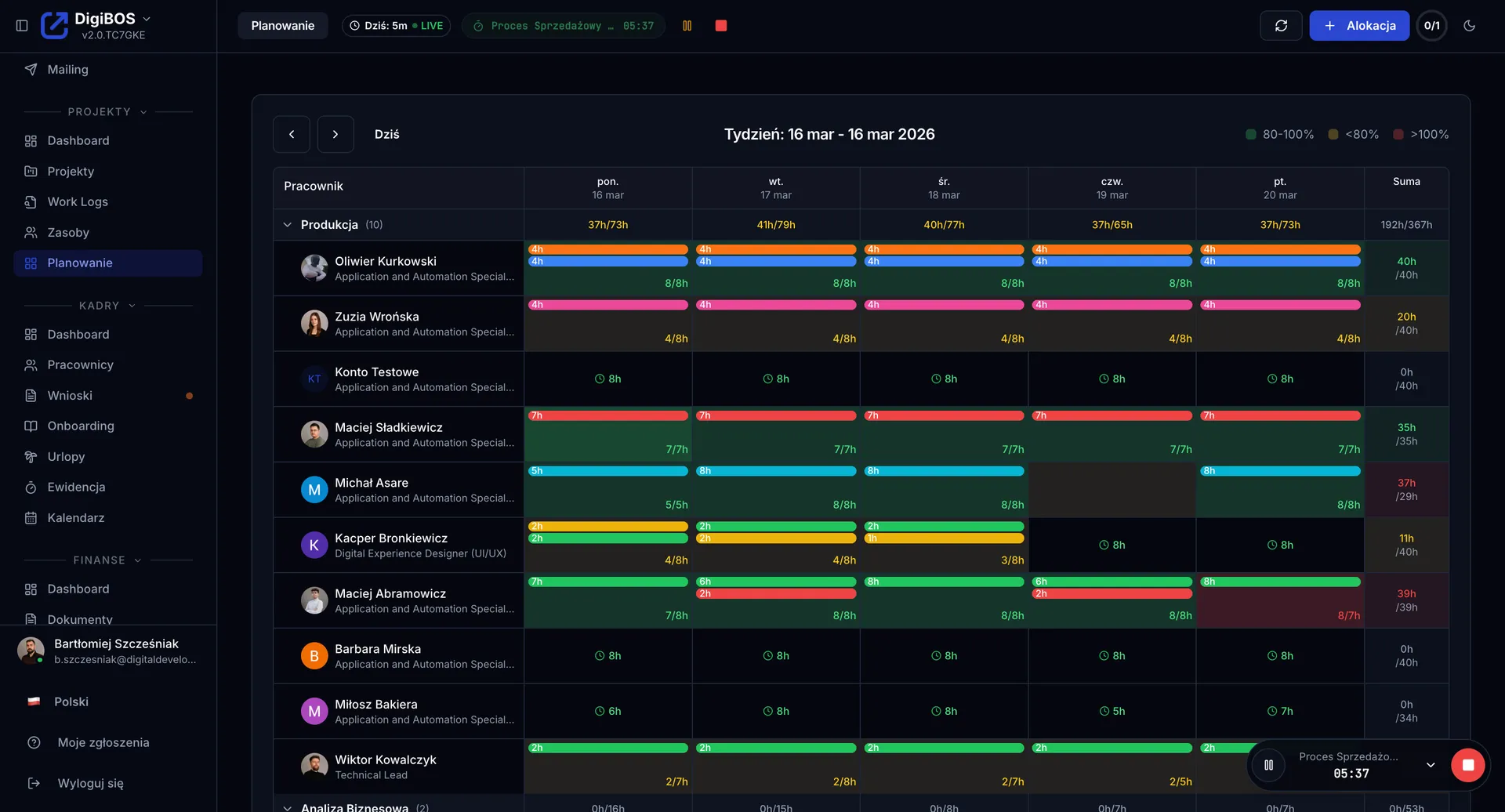
Task: Open Work Logs in sidebar
Action: 108,201
